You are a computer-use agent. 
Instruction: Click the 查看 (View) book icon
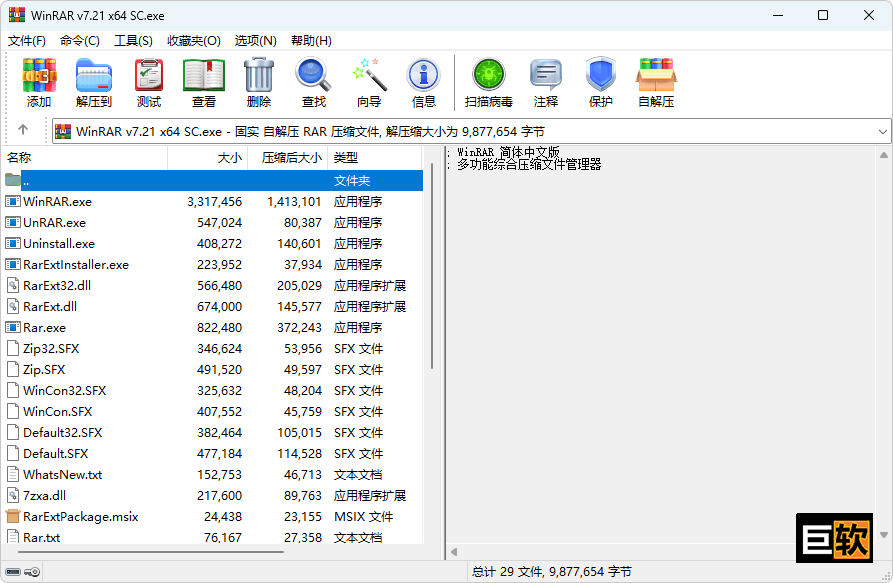pyautogui.click(x=204, y=75)
